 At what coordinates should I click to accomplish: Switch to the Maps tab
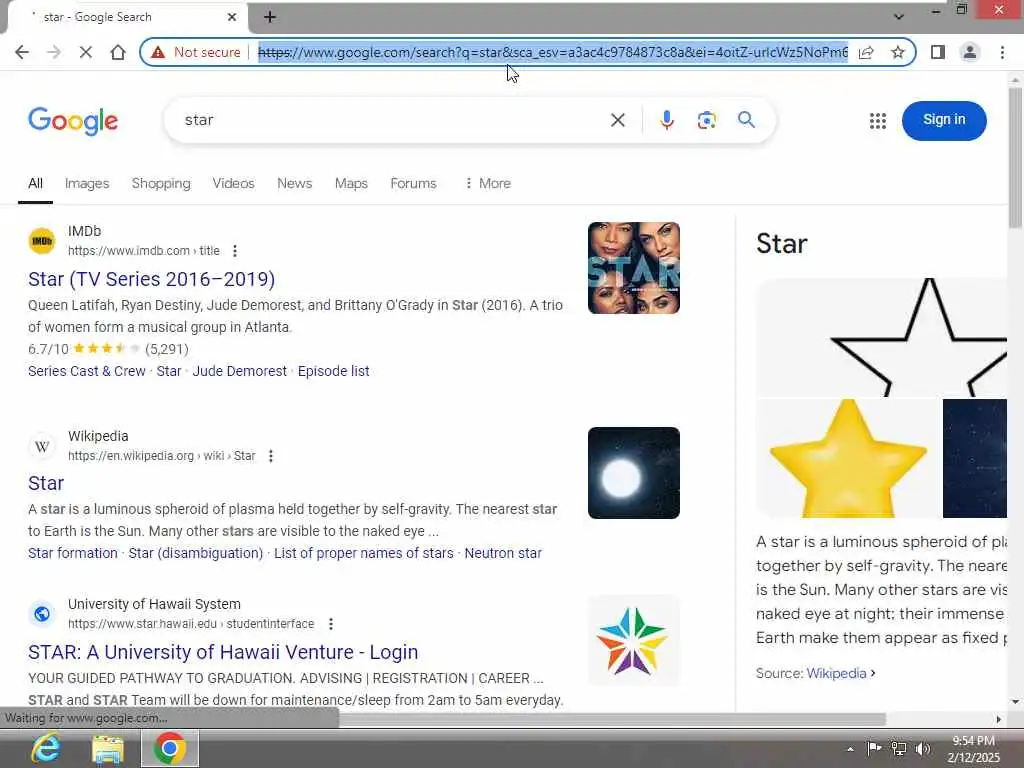(351, 184)
